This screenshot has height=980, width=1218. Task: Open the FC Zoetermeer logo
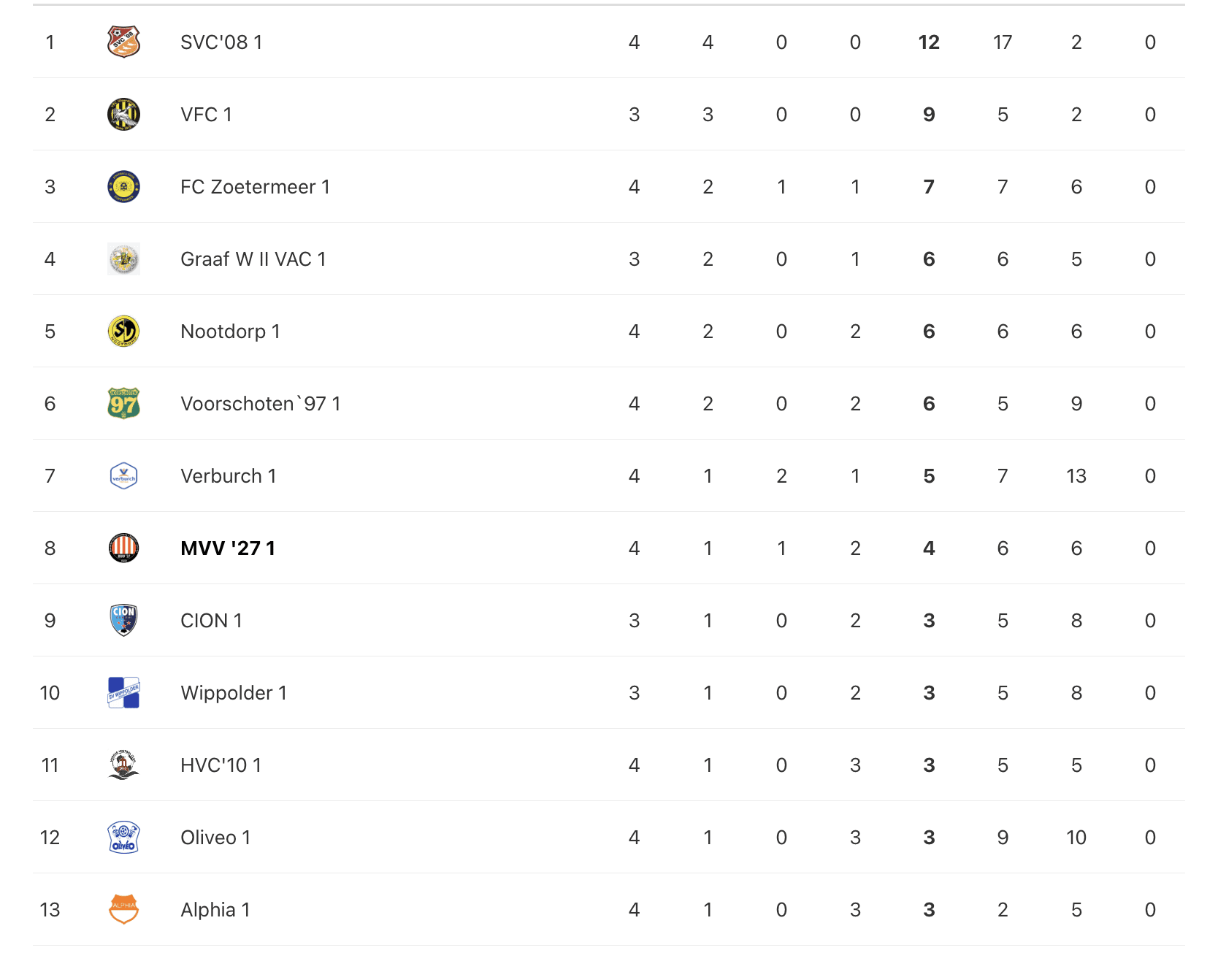point(123,187)
